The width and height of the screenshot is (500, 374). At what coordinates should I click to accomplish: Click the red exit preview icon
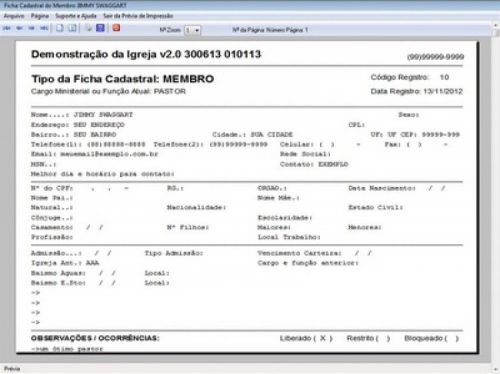(116, 28)
